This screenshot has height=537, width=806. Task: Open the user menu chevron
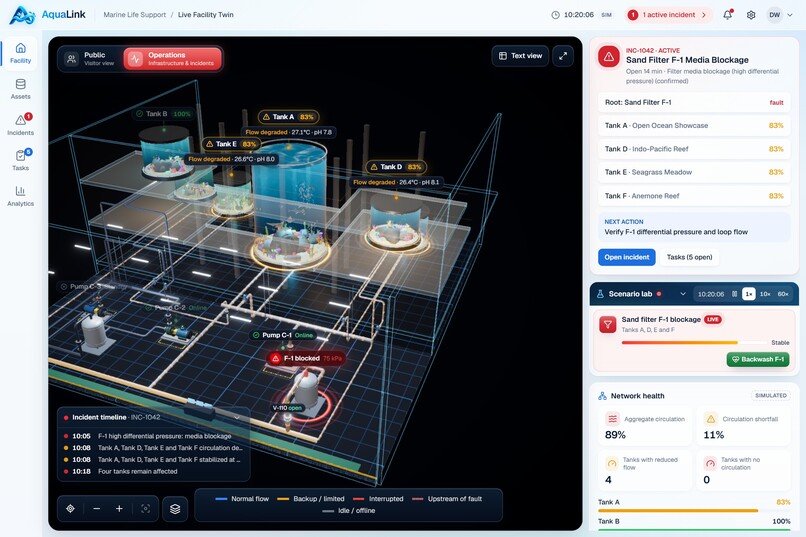(x=790, y=15)
